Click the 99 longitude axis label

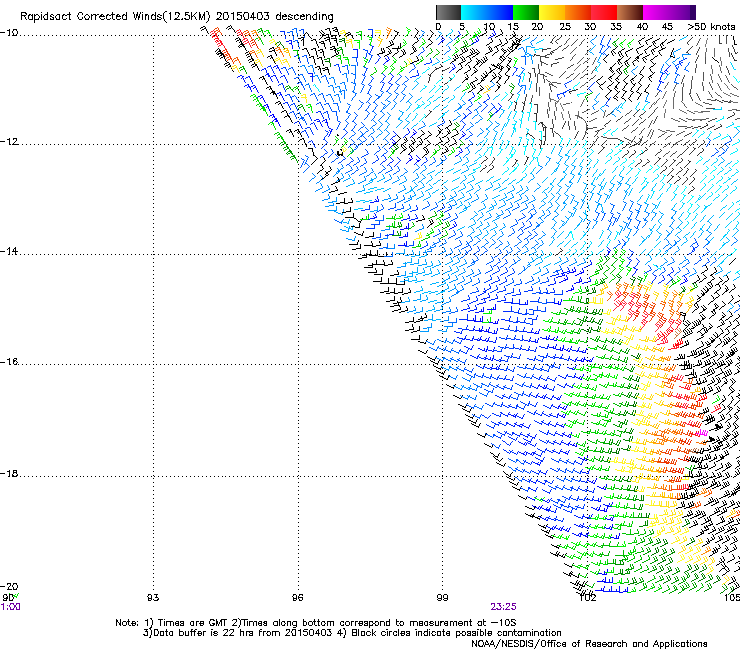[x=442, y=598]
